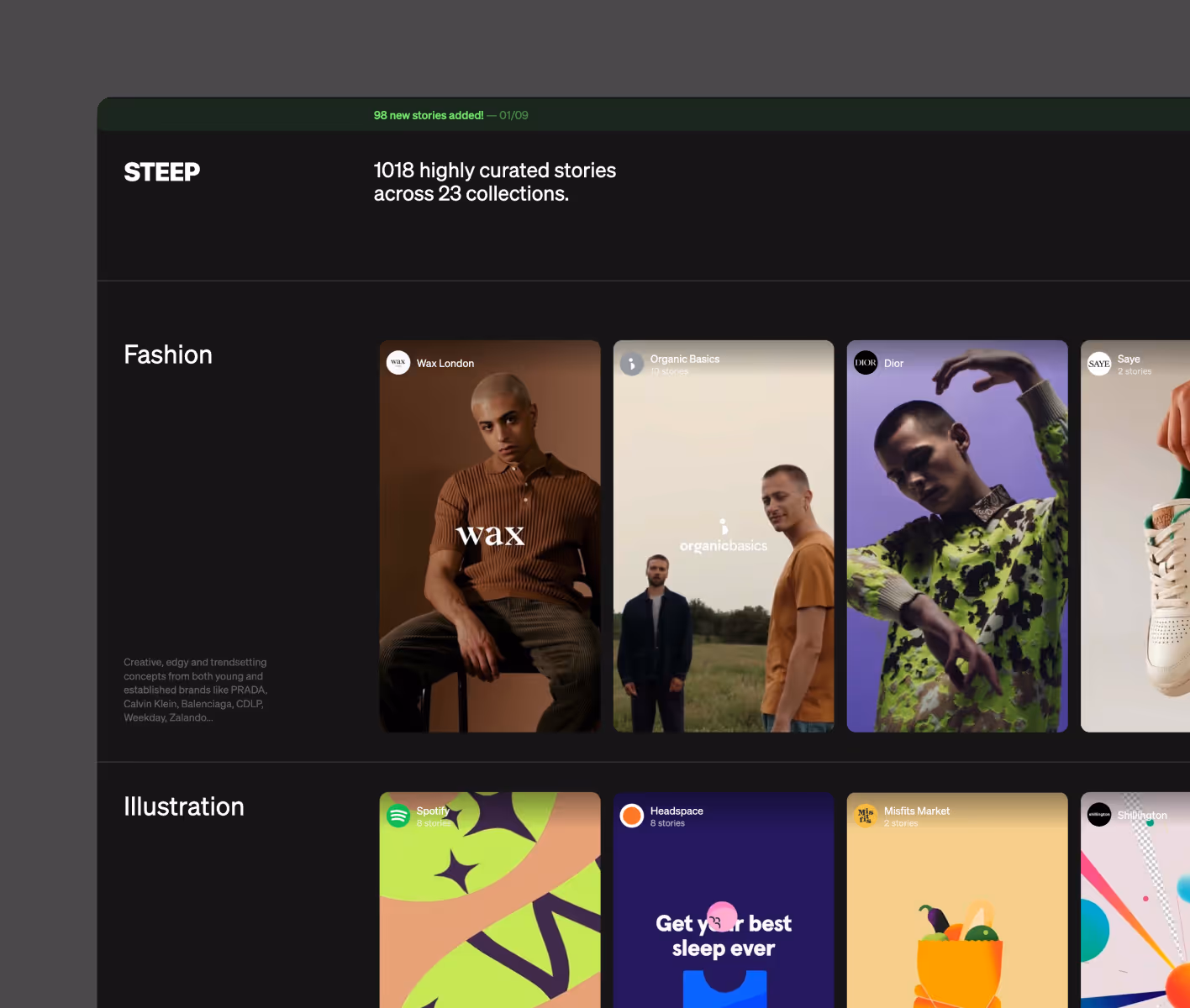Click the 'Spotify' brand name label
This screenshot has width=1190, height=1008.
(x=433, y=811)
